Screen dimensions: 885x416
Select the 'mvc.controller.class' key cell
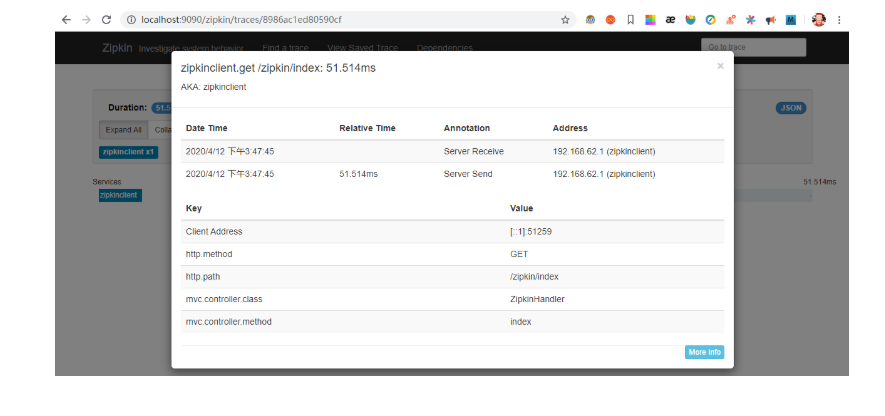click(x=224, y=299)
